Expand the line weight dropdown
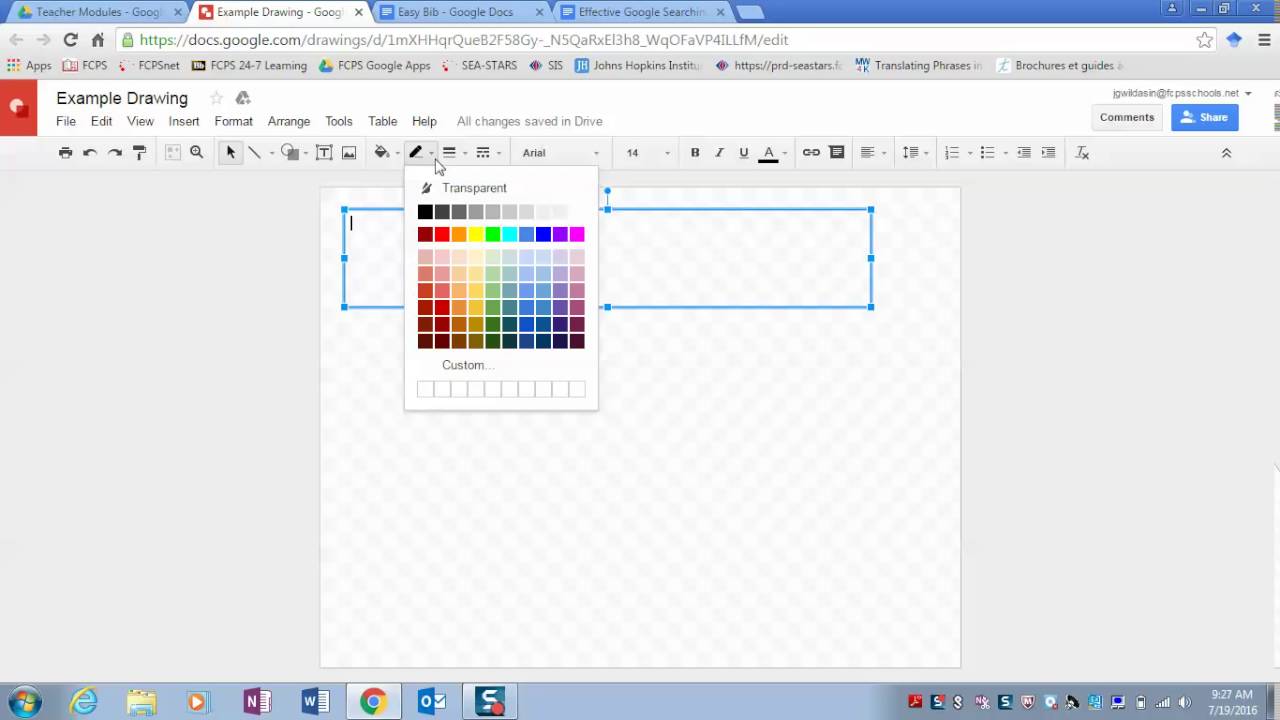 pyautogui.click(x=454, y=153)
